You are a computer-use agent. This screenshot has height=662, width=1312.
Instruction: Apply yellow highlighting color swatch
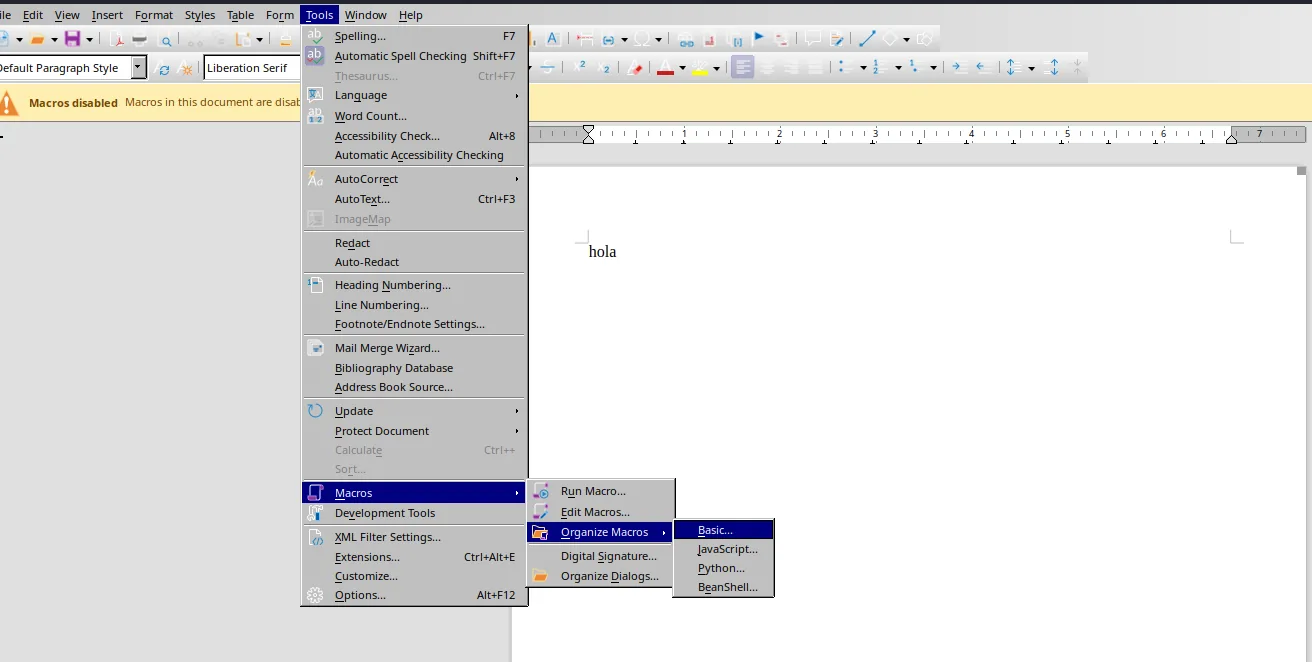pos(700,68)
